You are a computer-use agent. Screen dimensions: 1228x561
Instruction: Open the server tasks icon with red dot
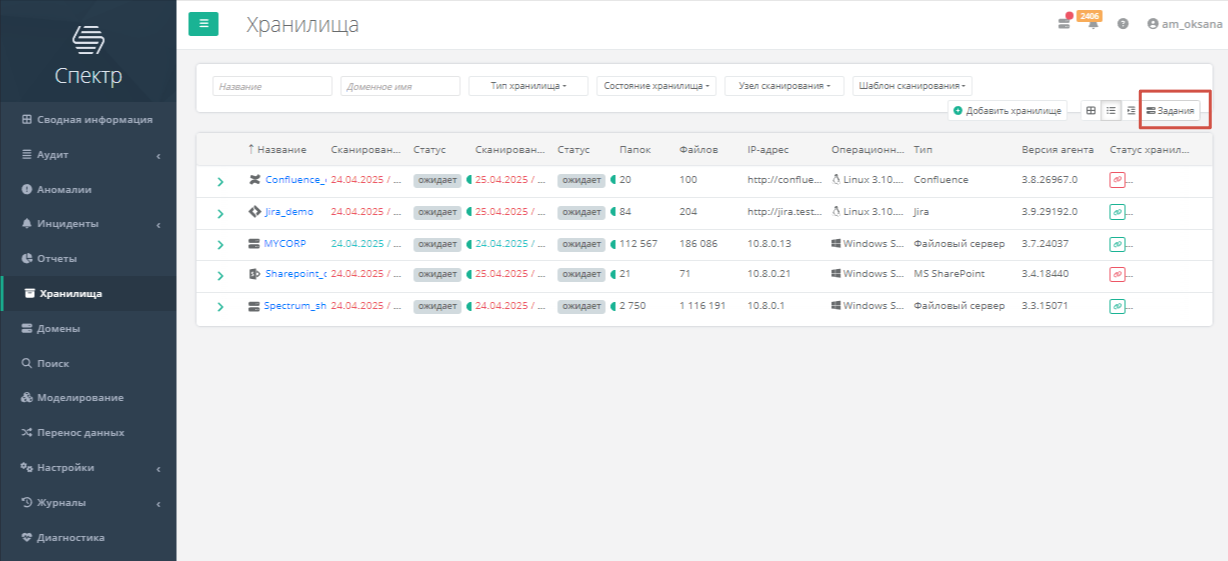[1064, 23]
